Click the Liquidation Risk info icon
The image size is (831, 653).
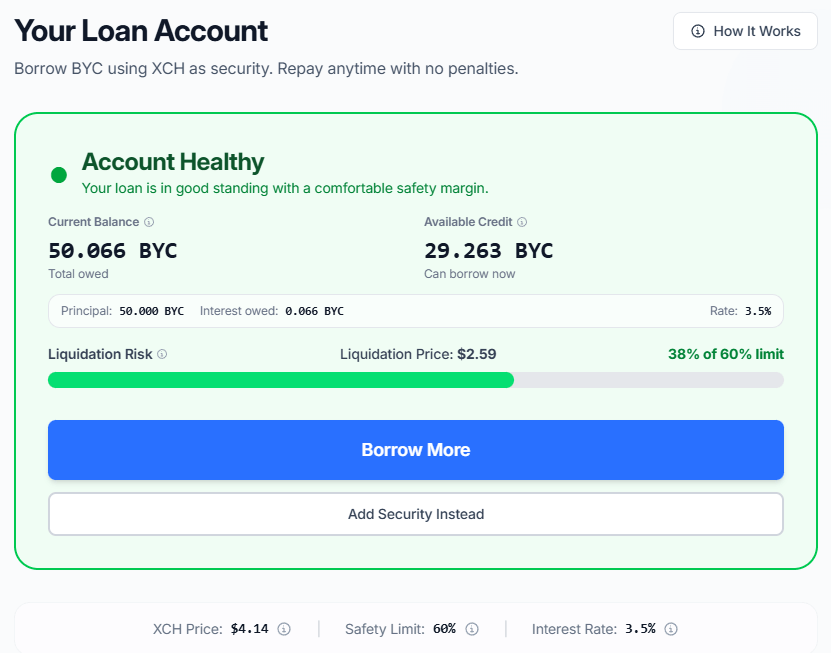point(162,354)
